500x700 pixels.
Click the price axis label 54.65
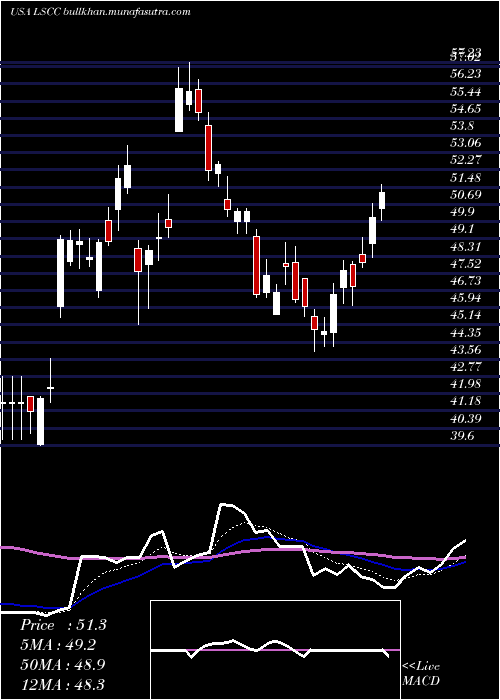pos(466,109)
